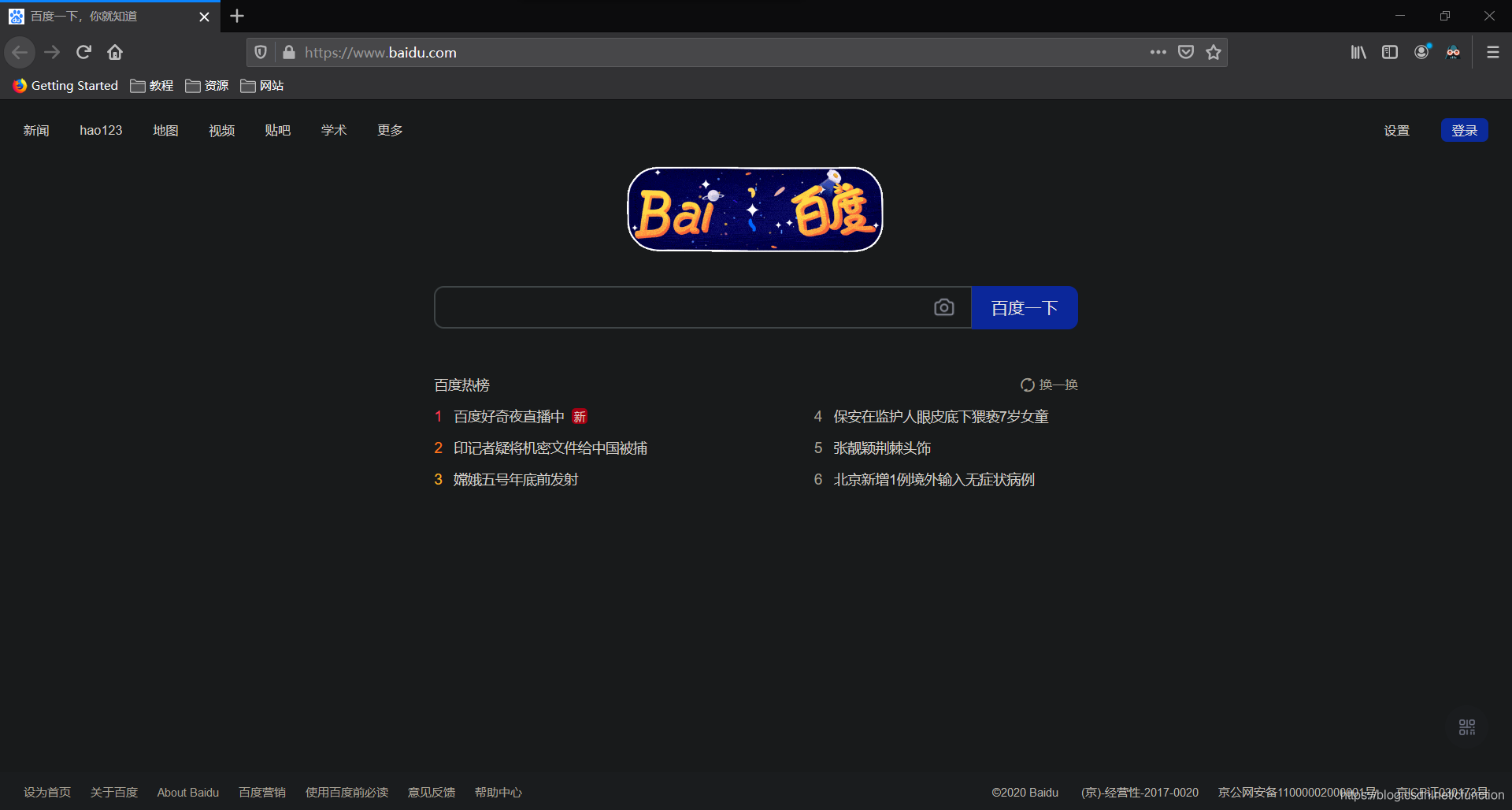This screenshot has height=810, width=1512.
Task: Click the Firefox account profile icon
Action: tap(1422, 52)
